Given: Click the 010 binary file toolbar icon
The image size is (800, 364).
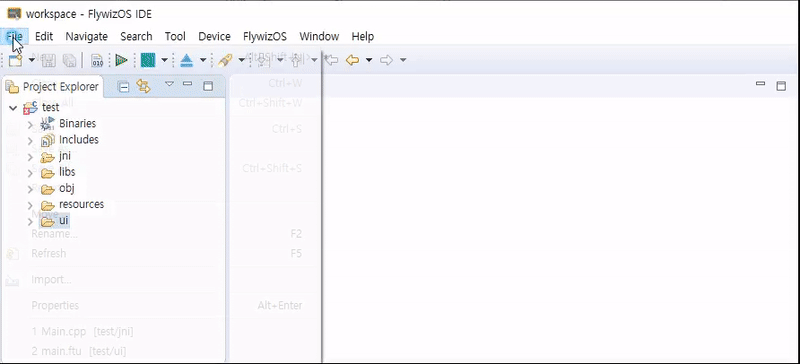Looking at the screenshot, I should coord(97,61).
